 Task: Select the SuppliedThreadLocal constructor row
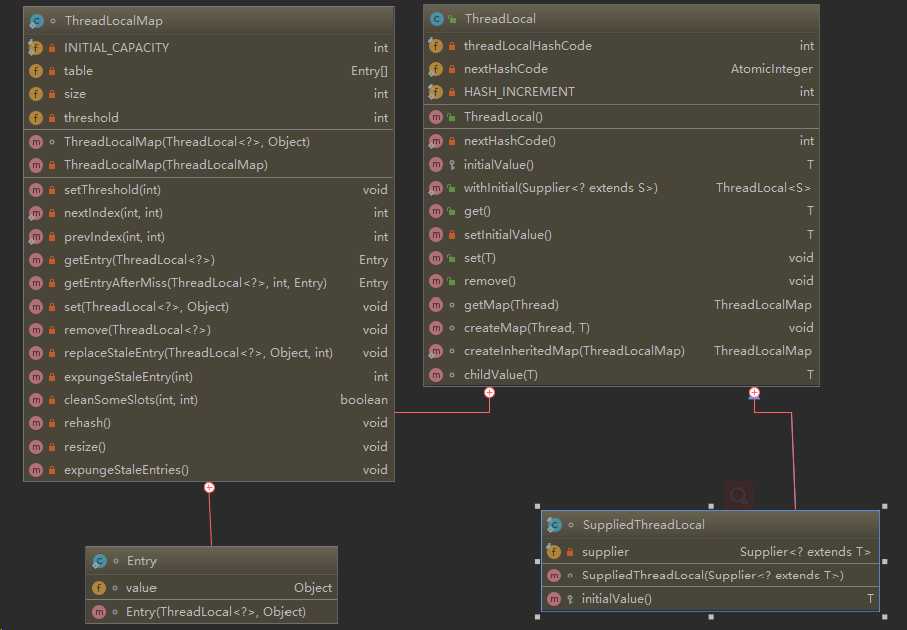click(x=710, y=576)
